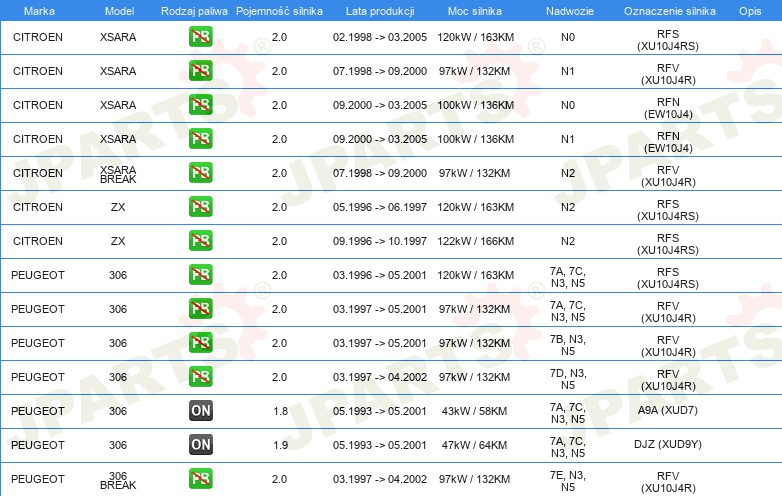
Task: Select PEUGEOT cell in the 306 BREAK row
Action: point(38,480)
